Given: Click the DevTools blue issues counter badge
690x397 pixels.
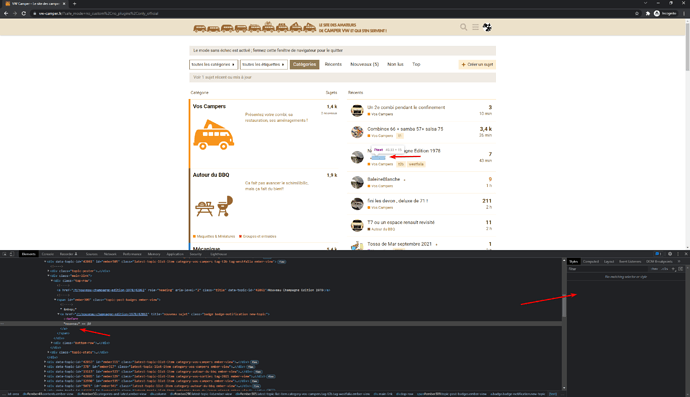Looking at the screenshot, I should 658,254.
